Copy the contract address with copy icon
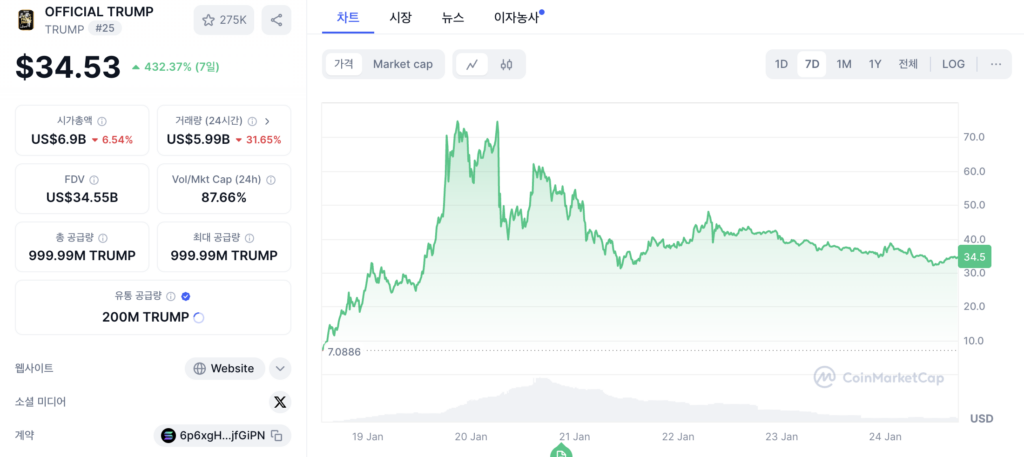This screenshot has width=1024, height=457. (x=278, y=435)
